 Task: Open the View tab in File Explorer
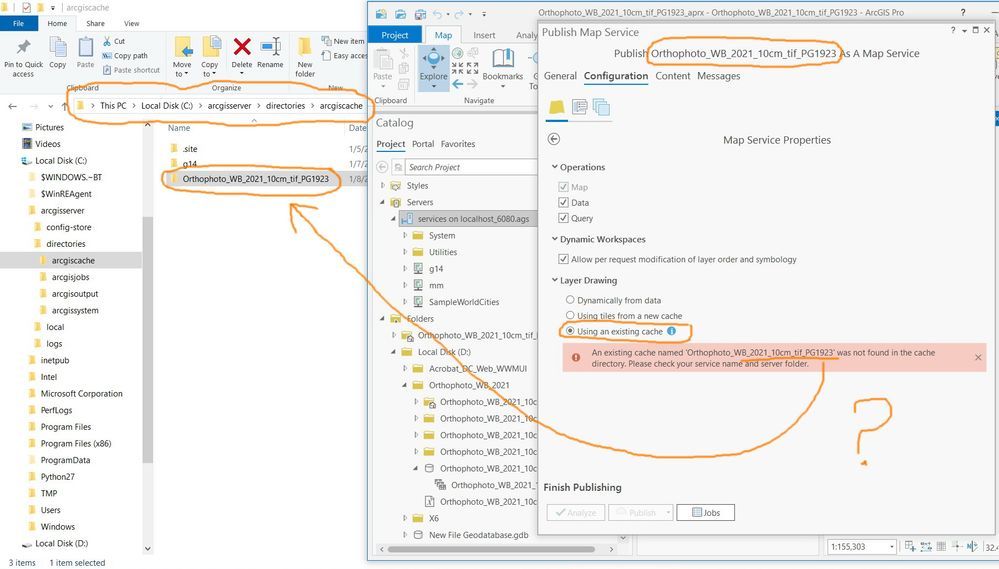131,24
